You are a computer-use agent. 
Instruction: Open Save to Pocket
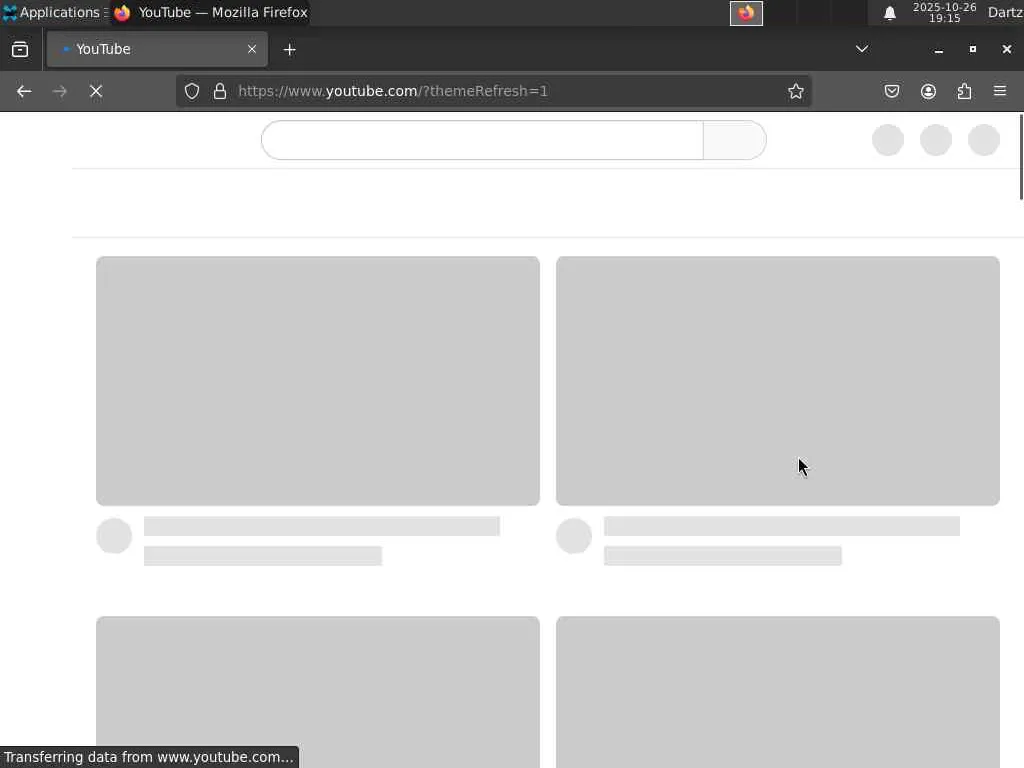point(891,91)
